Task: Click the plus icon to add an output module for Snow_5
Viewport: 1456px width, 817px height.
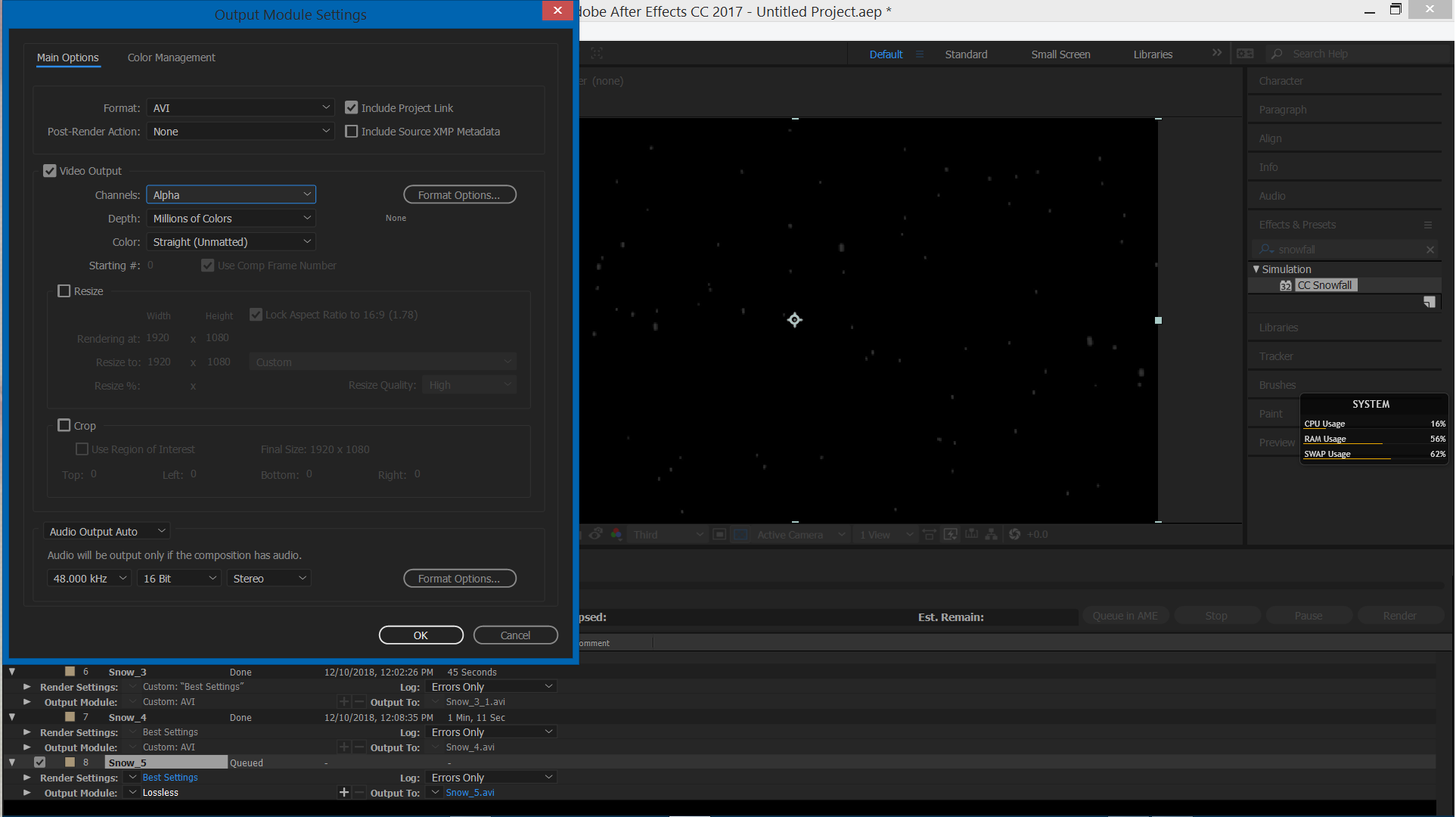Action: click(343, 792)
